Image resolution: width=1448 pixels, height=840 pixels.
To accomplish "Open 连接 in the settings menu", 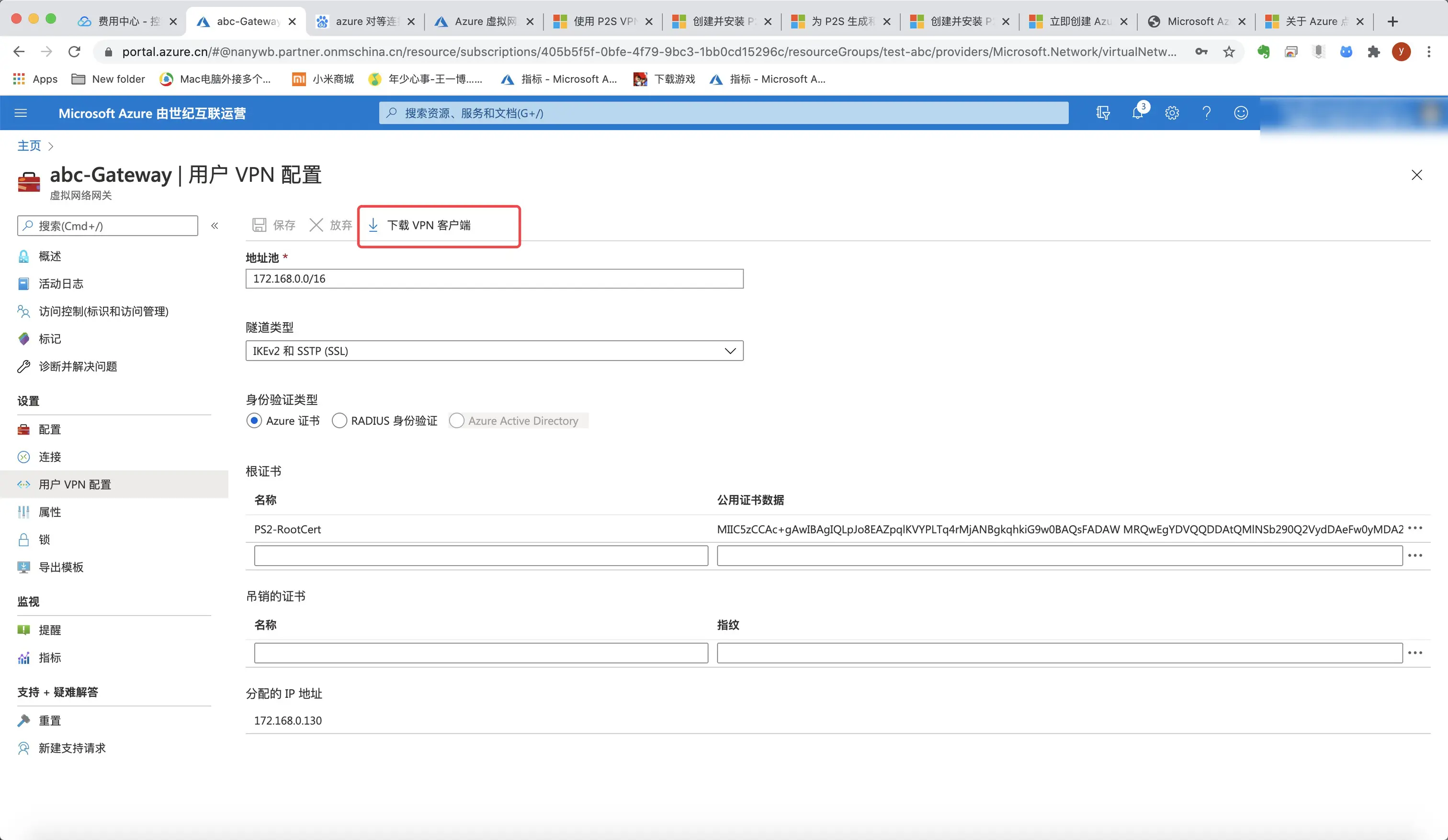I will click(x=49, y=458).
